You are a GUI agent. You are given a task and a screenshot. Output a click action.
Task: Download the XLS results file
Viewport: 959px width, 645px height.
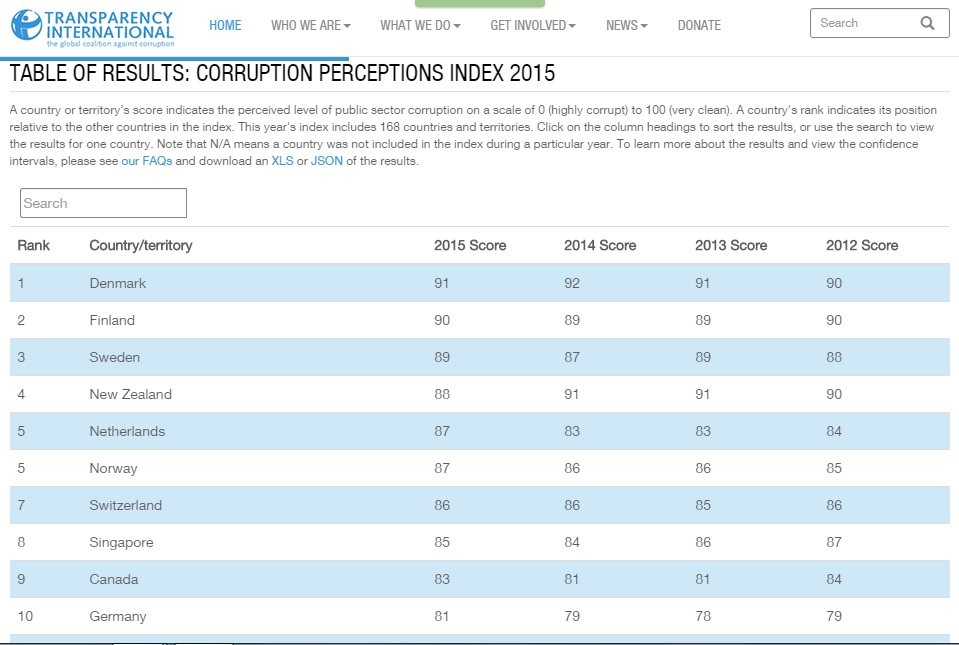point(282,161)
